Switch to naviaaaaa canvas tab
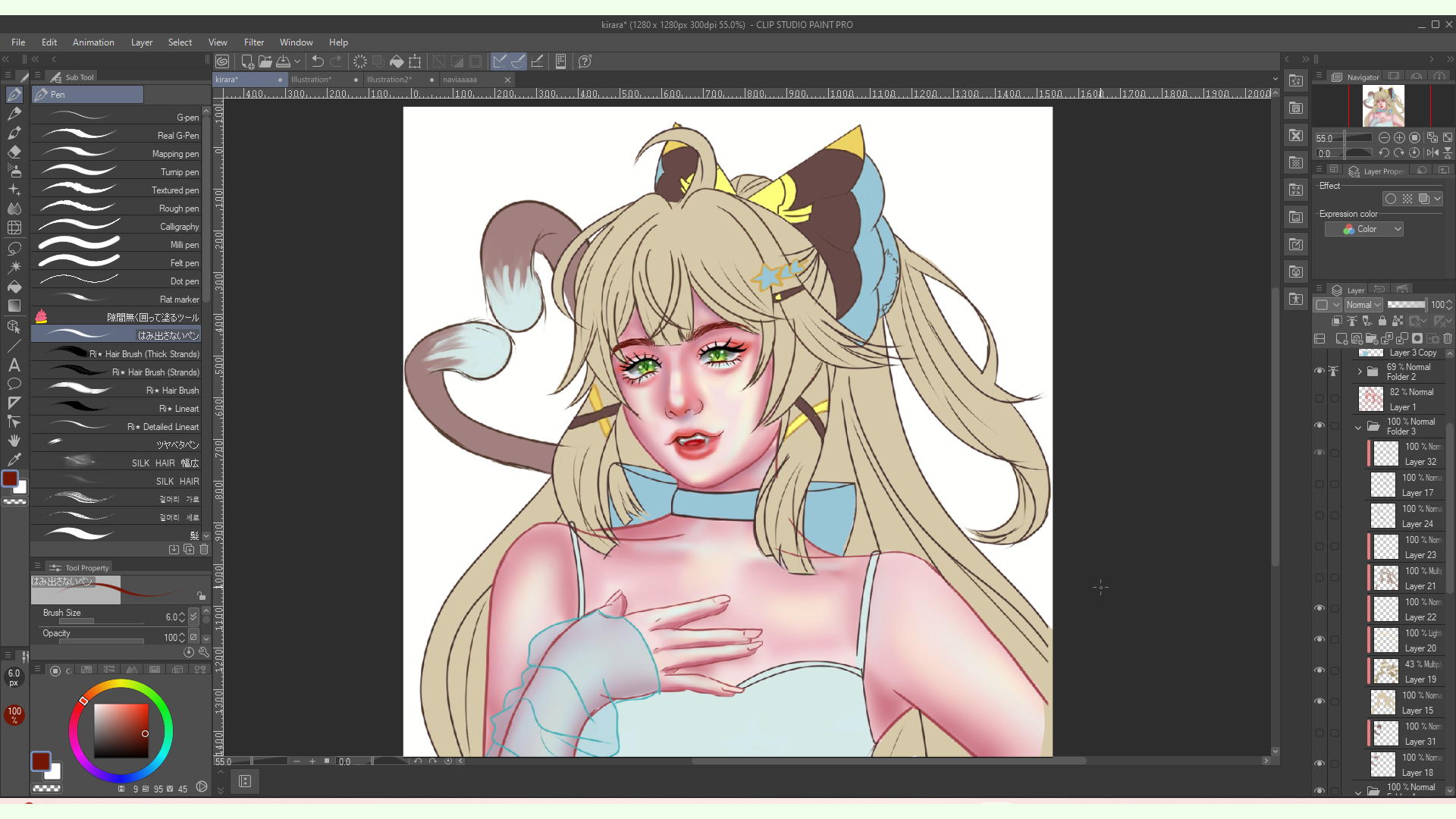Viewport: 1456px width, 819px height. [x=476, y=80]
